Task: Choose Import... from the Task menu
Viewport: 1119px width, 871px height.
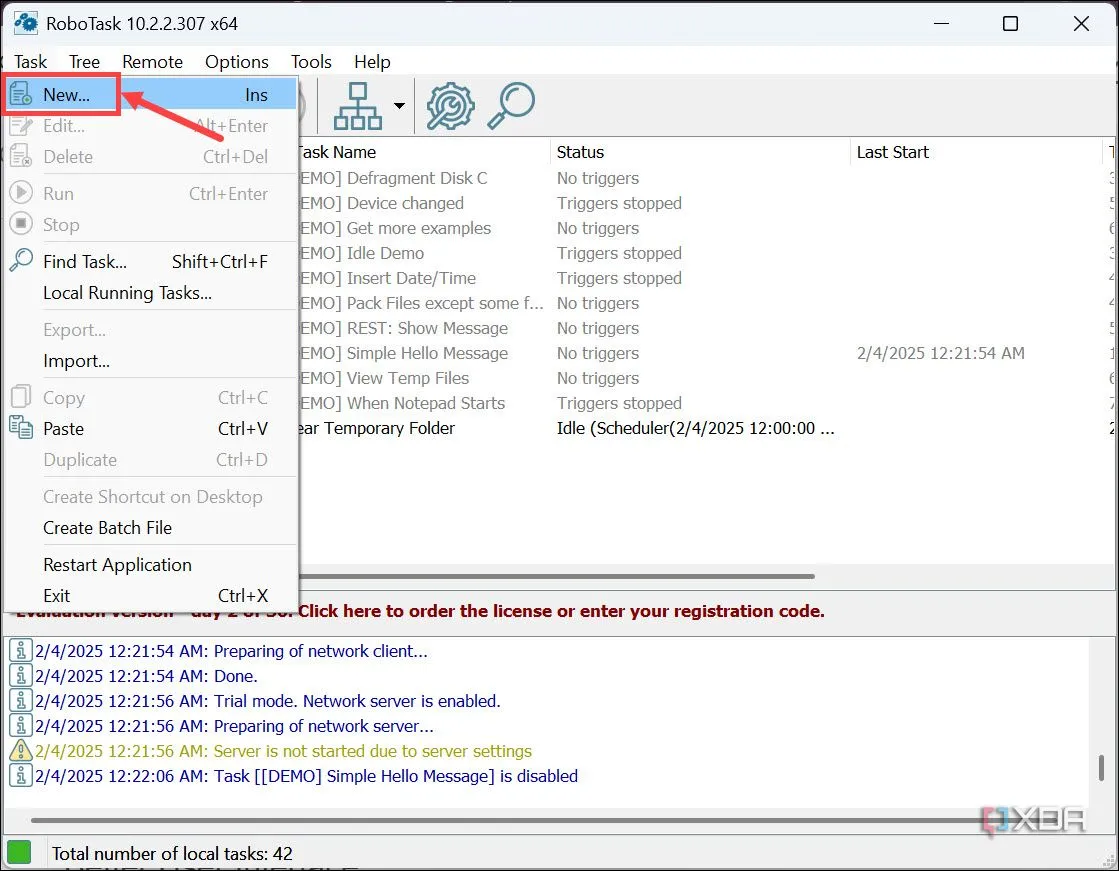Action: pyautogui.click(x=150, y=361)
